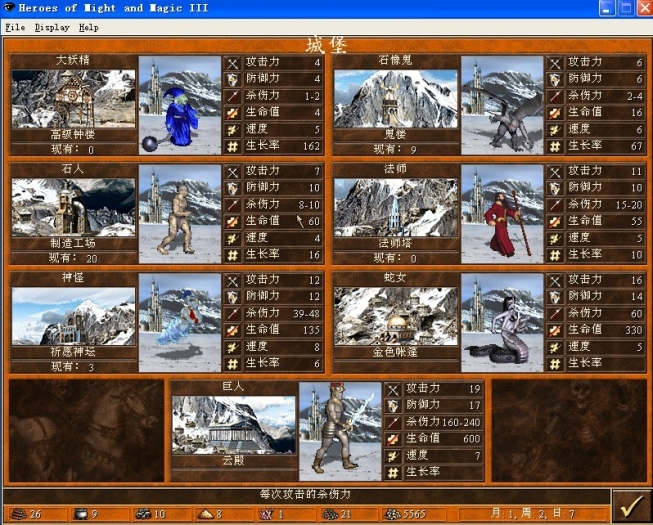Click shield defense icon for 法师
Screen dimensions: 653x525
click(555, 188)
